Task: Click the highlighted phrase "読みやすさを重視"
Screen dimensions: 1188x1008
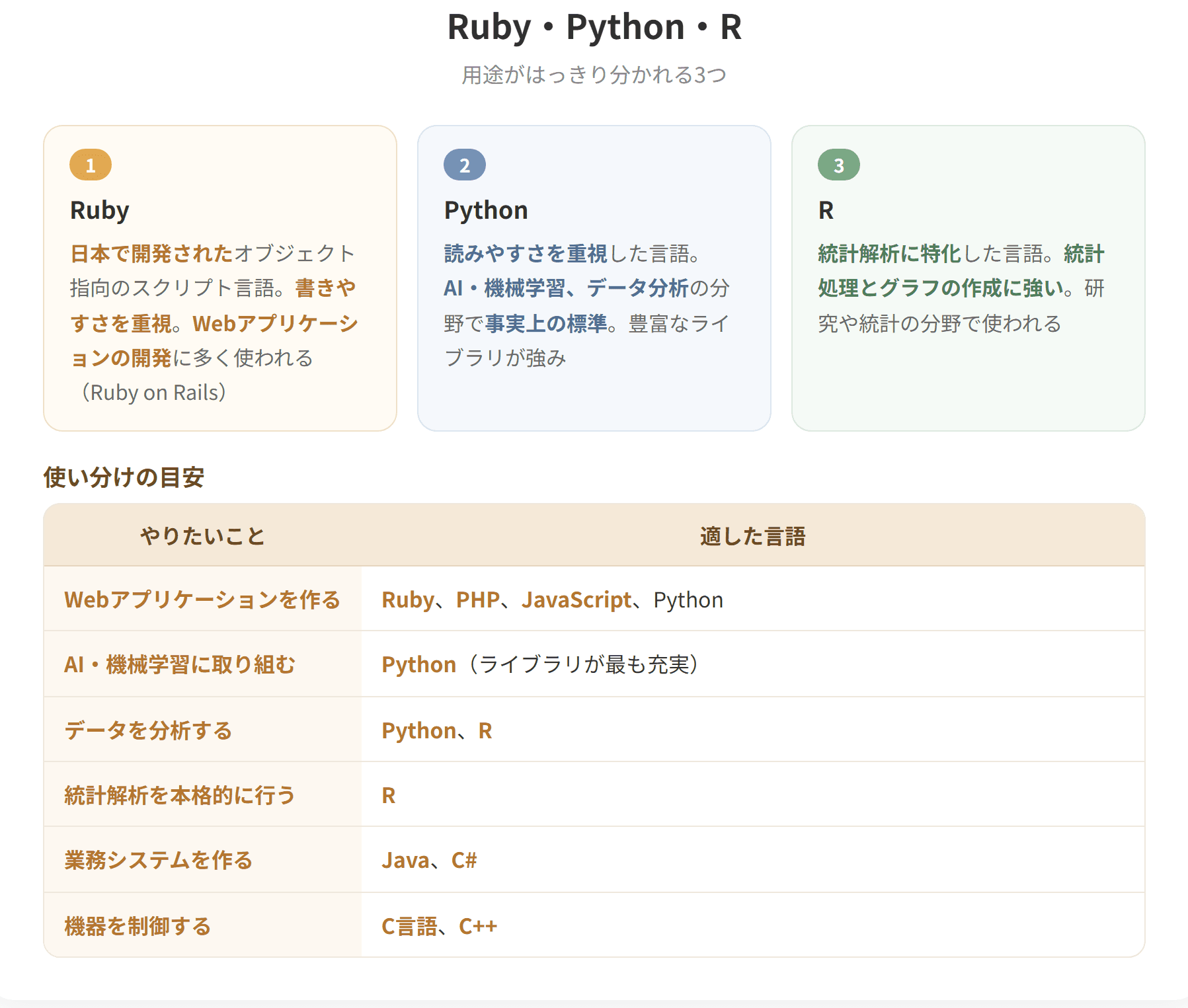Action: (x=526, y=253)
